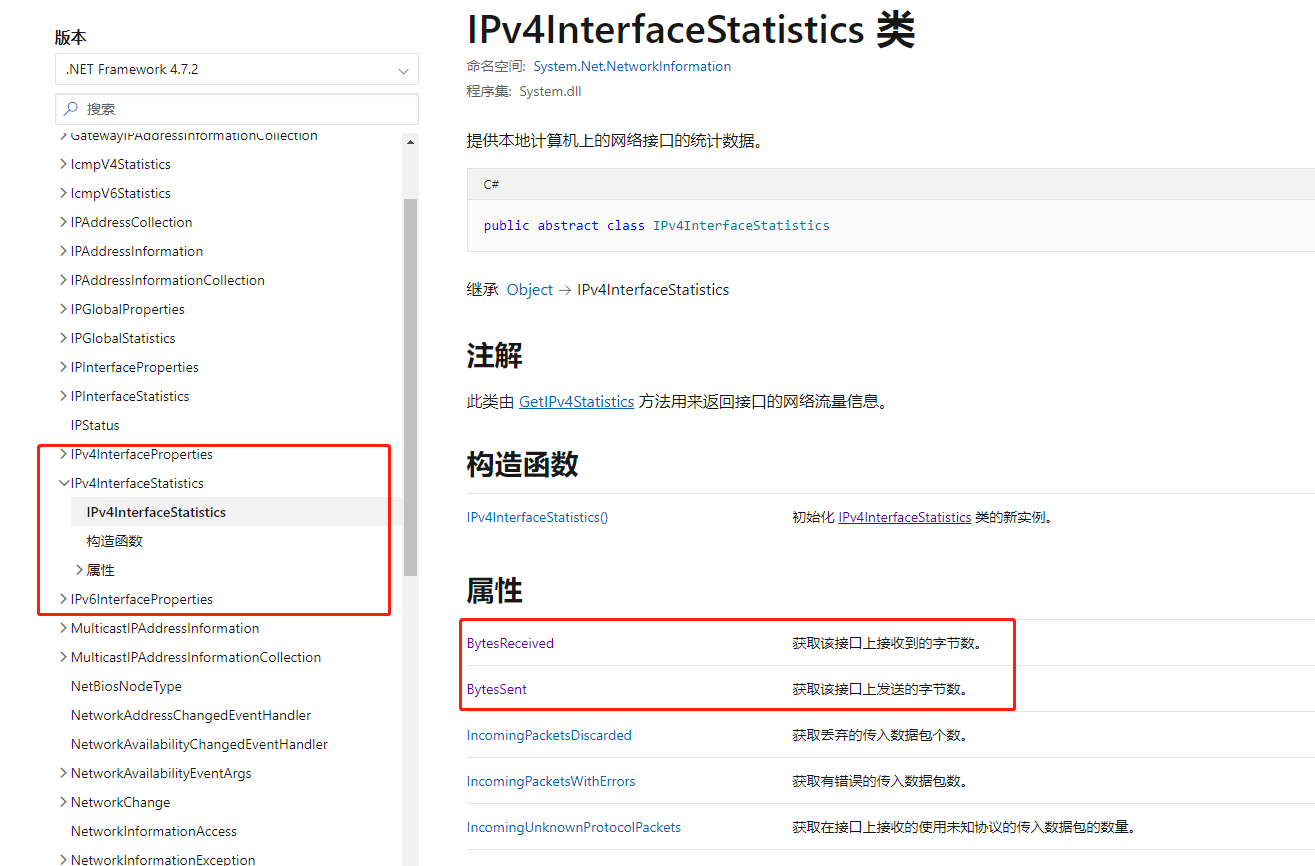Click IPv4InterfaceStatistics link in constructor description
Image resolution: width=1315 pixels, height=866 pixels.
tap(904, 517)
